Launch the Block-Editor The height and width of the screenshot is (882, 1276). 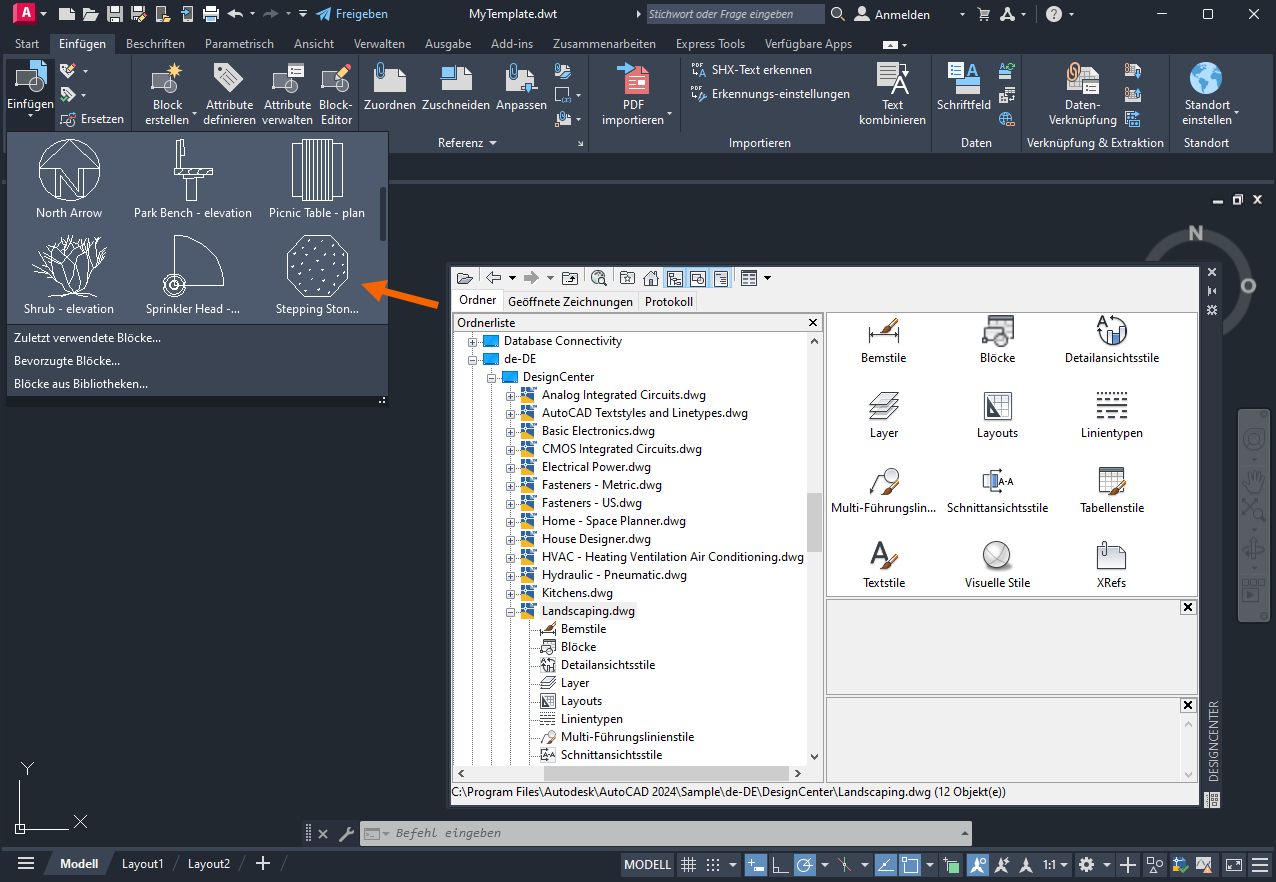(x=337, y=94)
